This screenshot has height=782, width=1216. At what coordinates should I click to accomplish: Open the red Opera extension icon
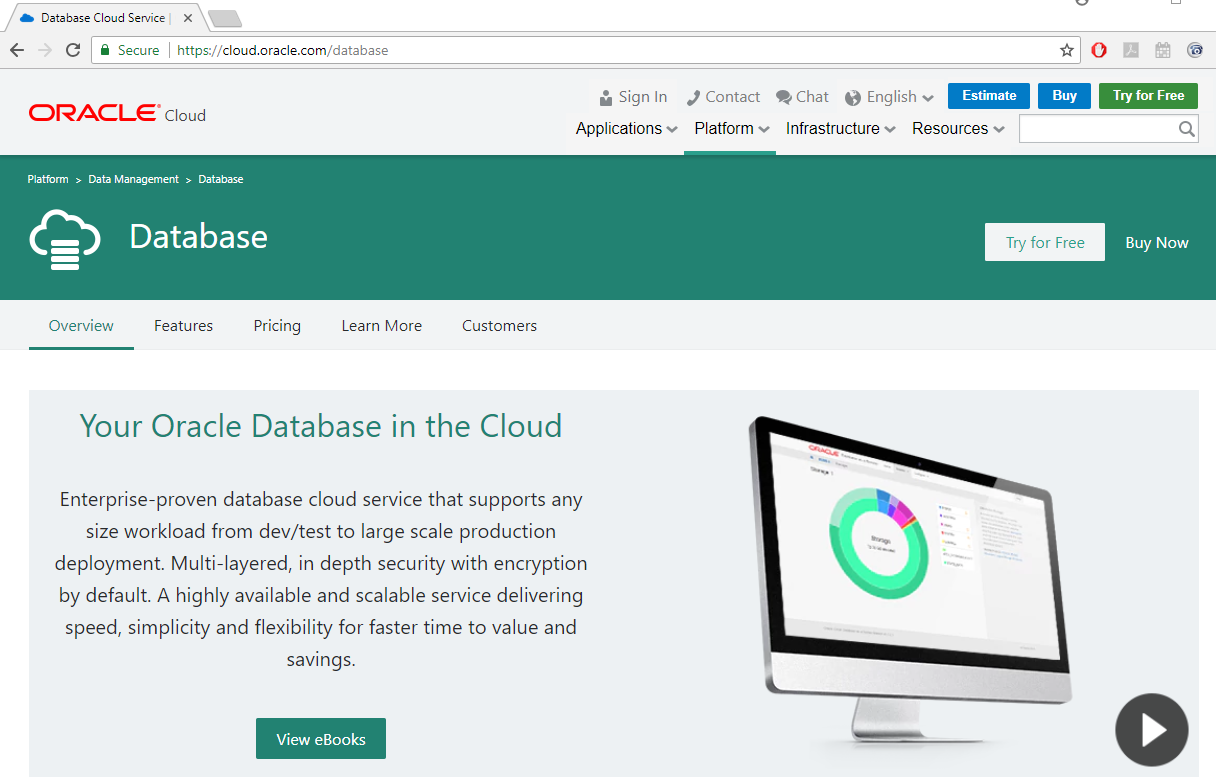click(1099, 50)
